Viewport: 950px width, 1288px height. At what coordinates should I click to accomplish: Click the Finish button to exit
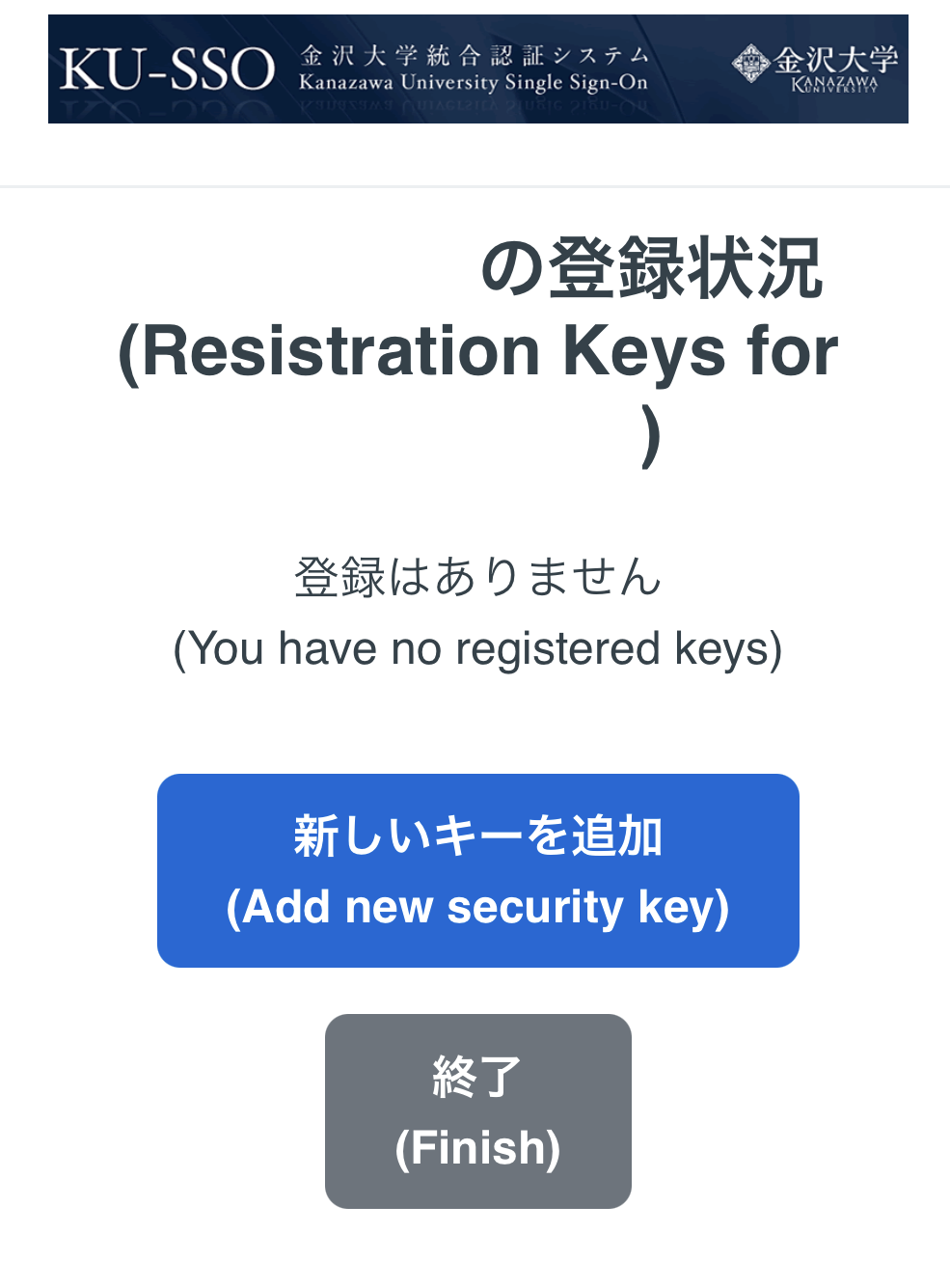[477, 1110]
